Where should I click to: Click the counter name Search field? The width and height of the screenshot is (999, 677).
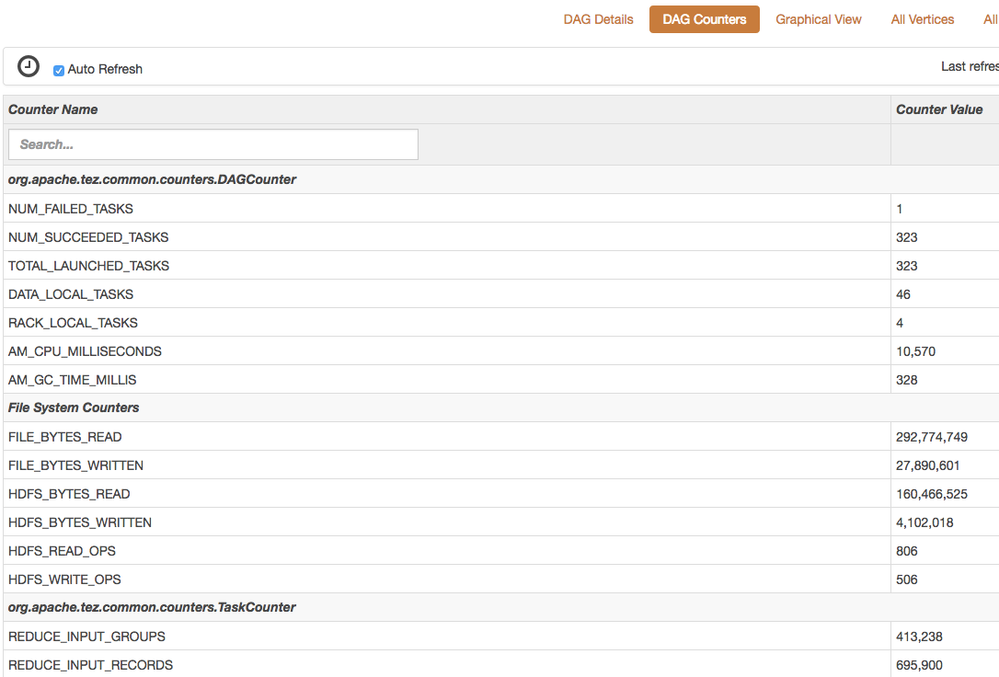[x=213, y=144]
